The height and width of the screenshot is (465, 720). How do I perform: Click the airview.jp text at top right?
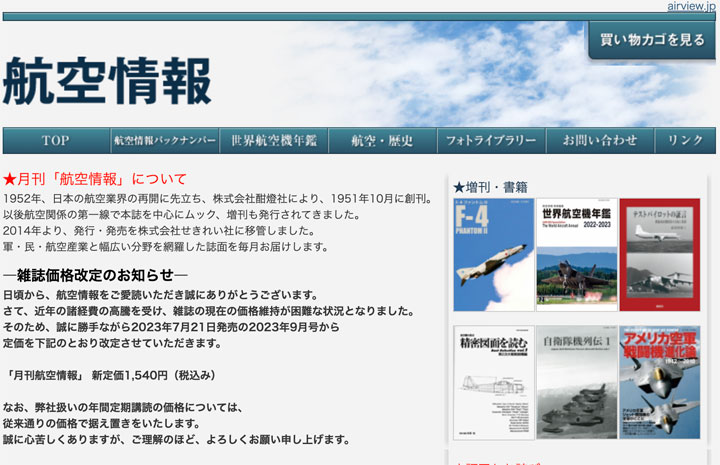click(691, 6)
